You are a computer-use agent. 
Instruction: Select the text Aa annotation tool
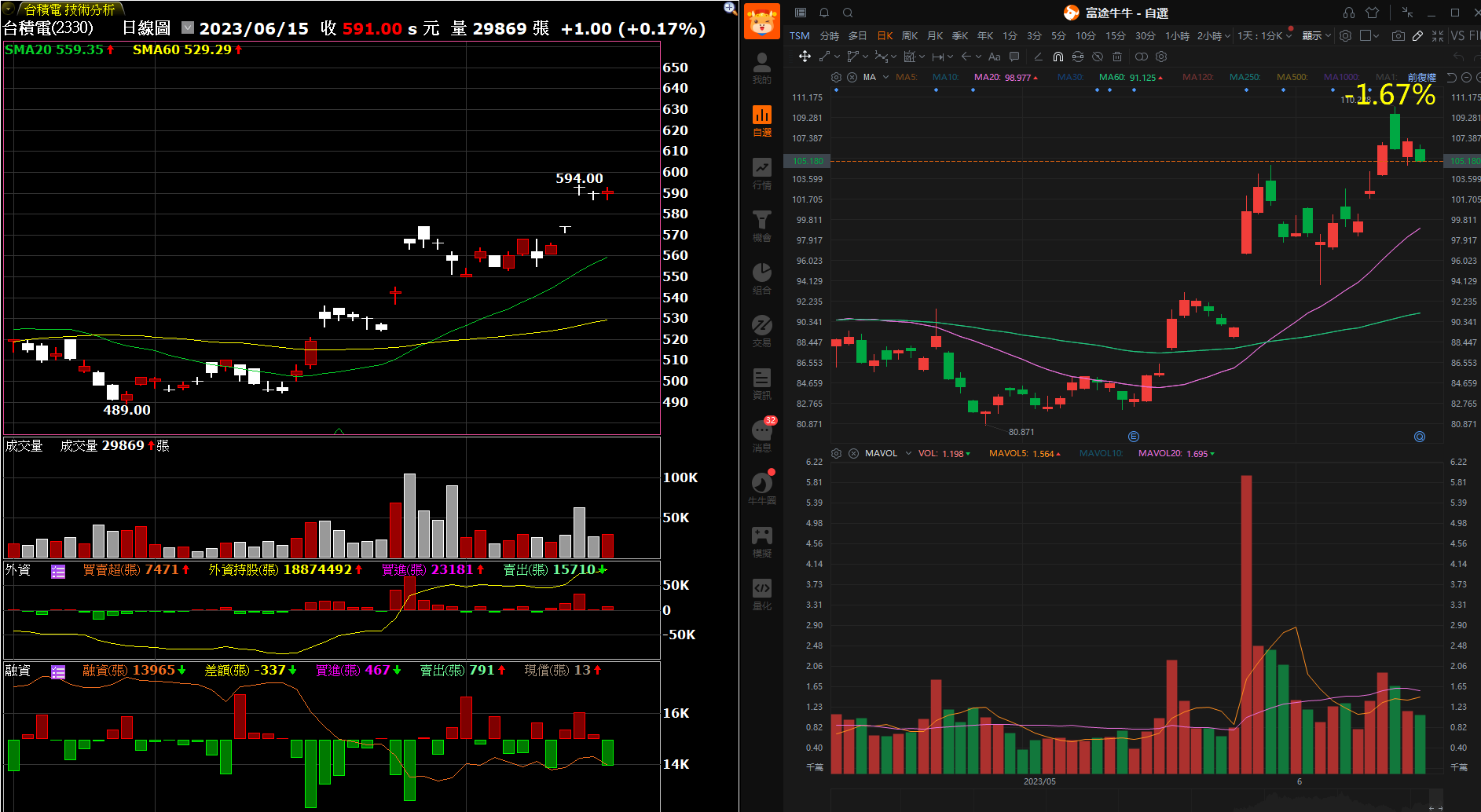[x=994, y=57]
